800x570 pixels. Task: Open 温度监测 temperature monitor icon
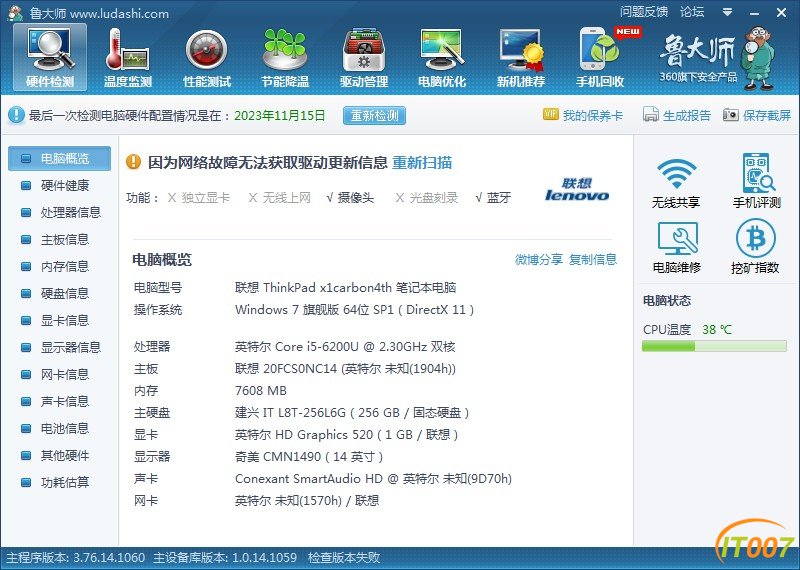point(128,57)
